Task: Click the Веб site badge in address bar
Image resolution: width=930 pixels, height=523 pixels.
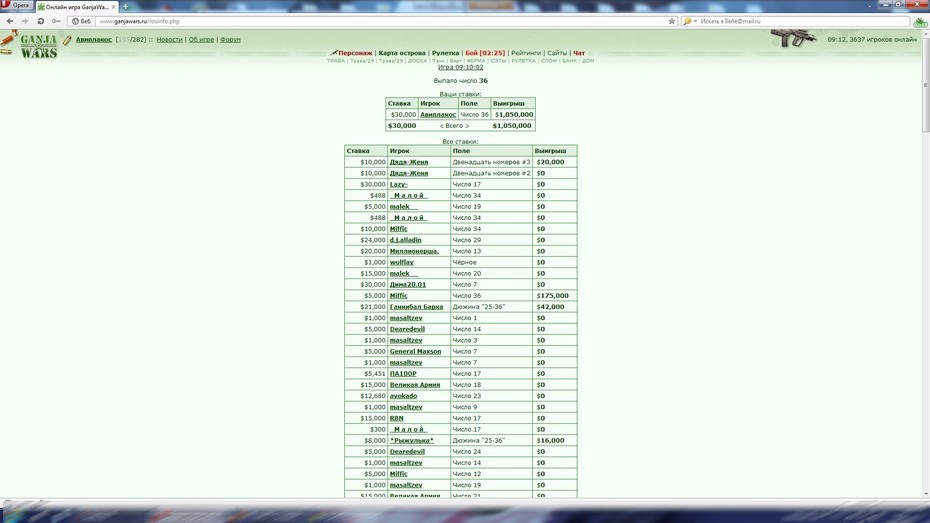Action: click(x=81, y=21)
